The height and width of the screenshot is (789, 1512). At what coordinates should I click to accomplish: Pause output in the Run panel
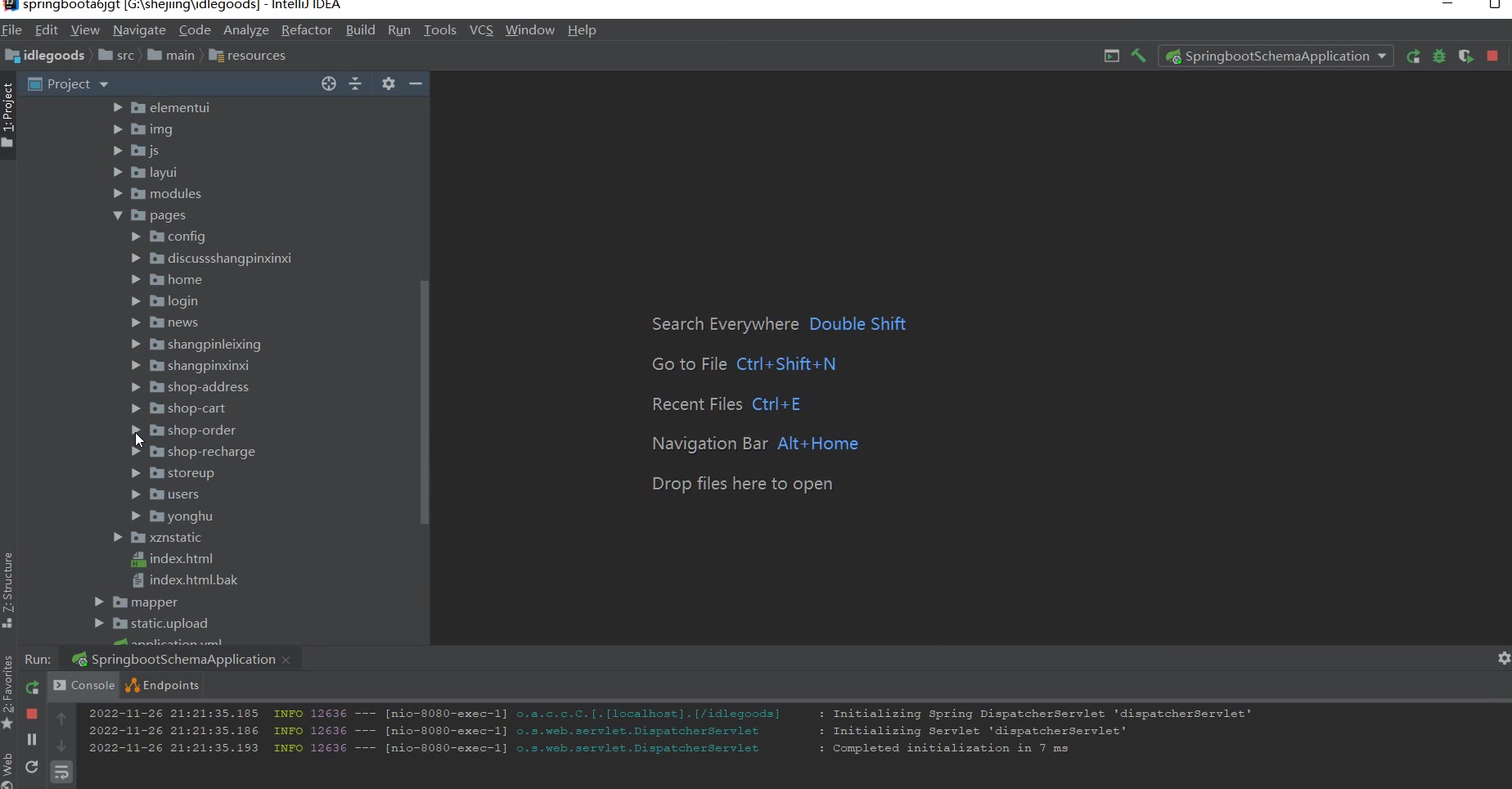point(32,739)
